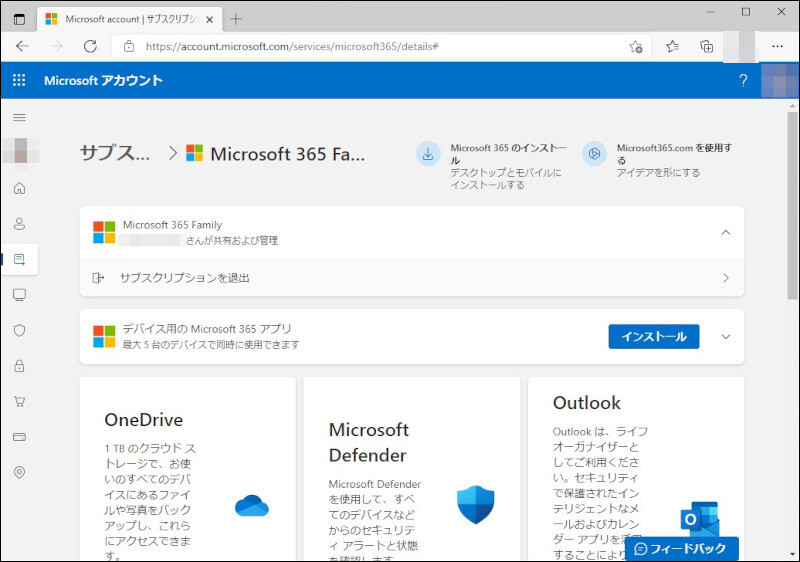Viewport: 800px width, 562px height.
Task: Click the サブスクリプションを退出 text
Action: point(184,278)
